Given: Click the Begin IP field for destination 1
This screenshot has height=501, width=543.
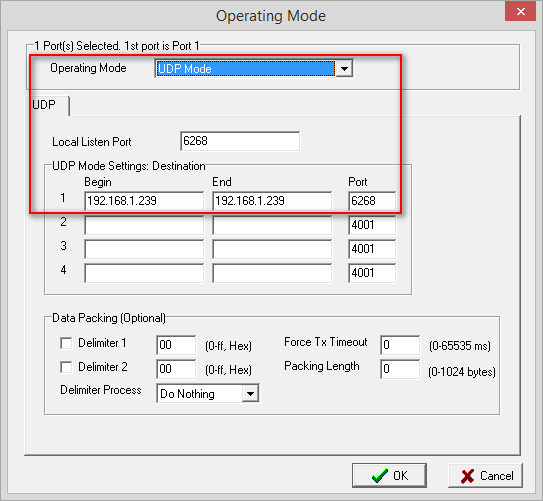Looking at the screenshot, I should (x=144, y=201).
